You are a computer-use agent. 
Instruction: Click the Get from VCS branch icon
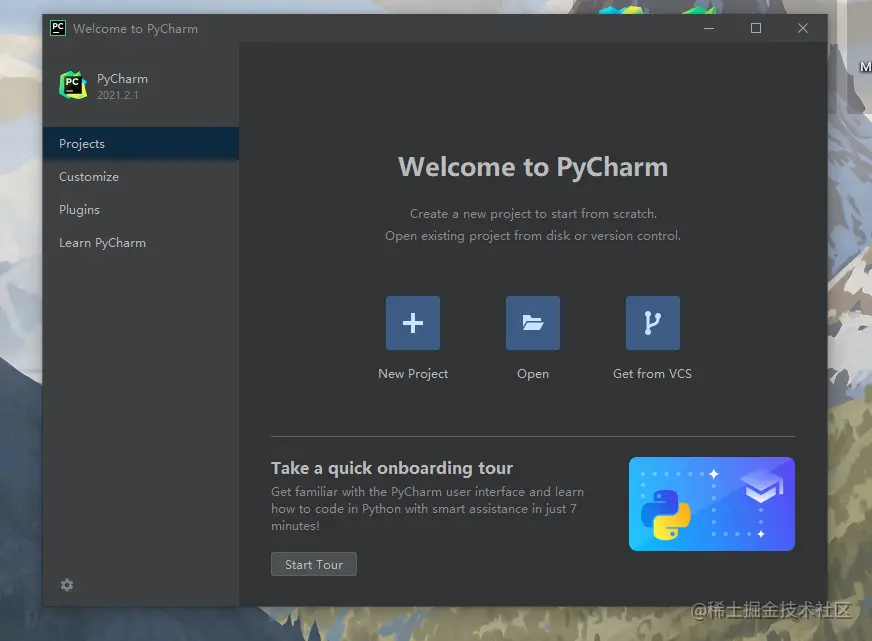pyautogui.click(x=652, y=323)
